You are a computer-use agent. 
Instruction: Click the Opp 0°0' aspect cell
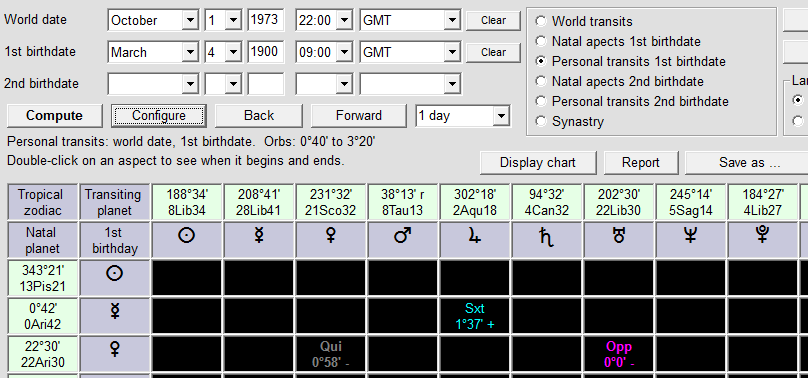pyautogui.click(x=619, y=354)
